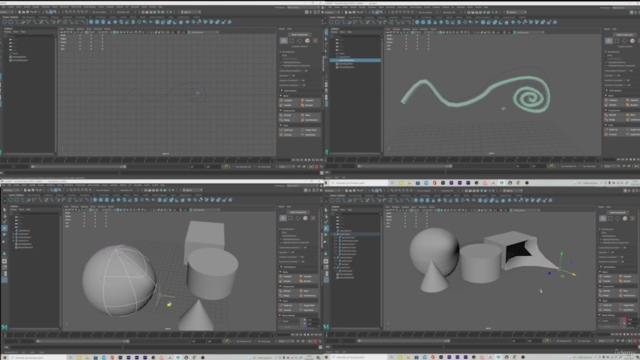Click Multi-Component button in bottom-right window toolkit
Screen dimensions: 640x360
618,213
